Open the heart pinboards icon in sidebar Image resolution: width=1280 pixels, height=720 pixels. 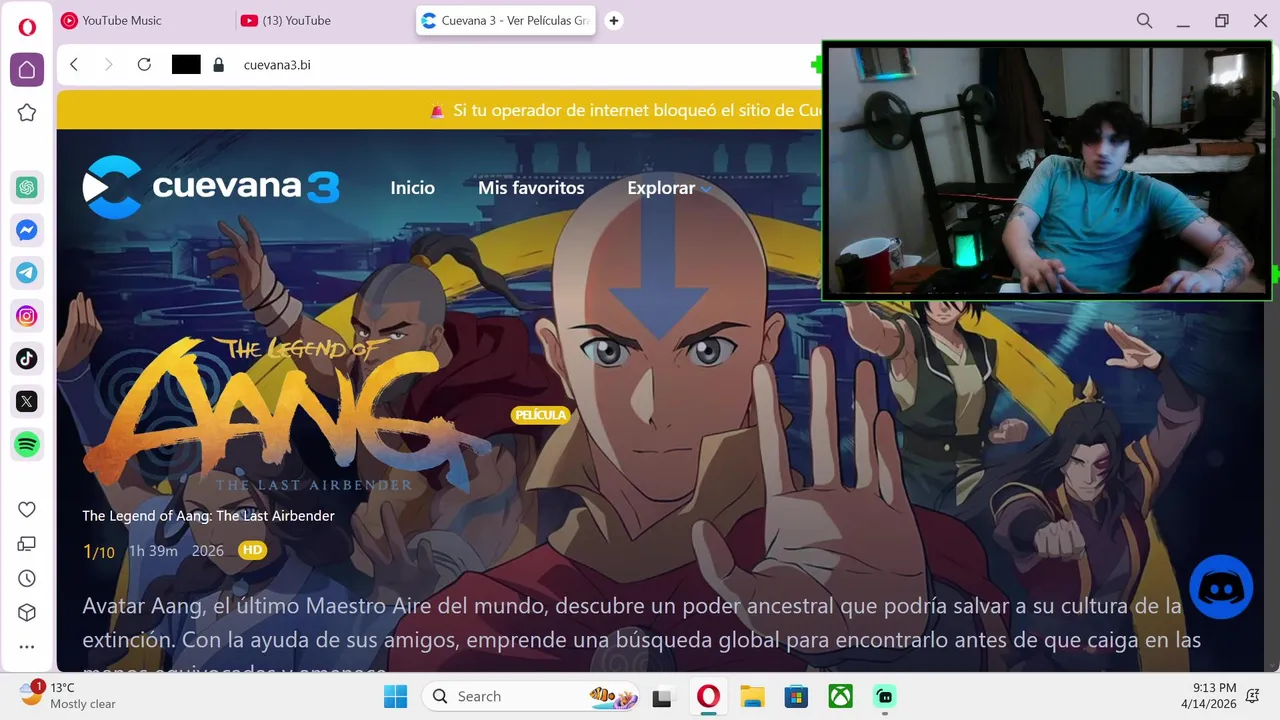pyautogui.click(x=27, y=509)
